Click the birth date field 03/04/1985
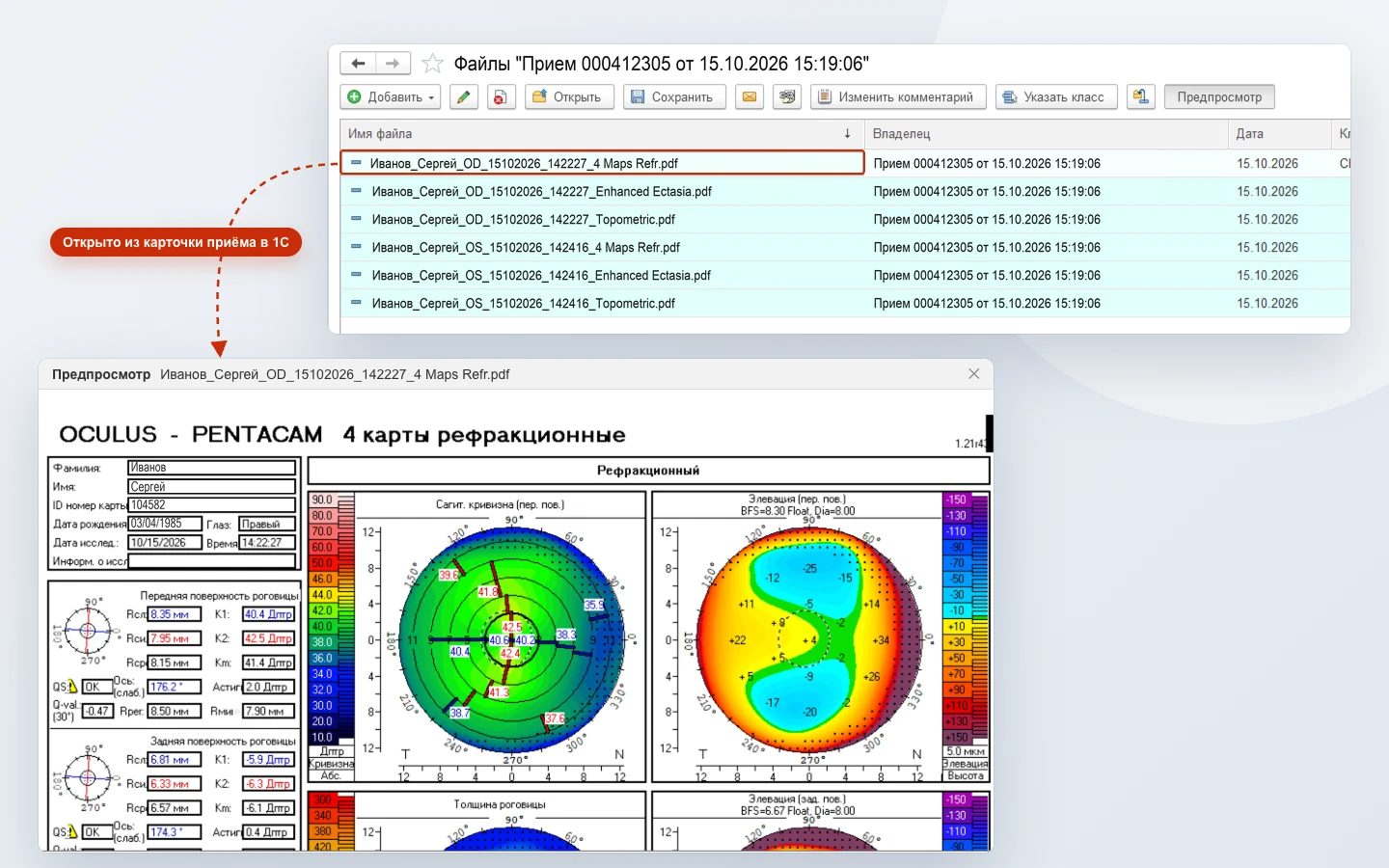The height and width of the screenshot is (868, 1389). [x=165, y=524]
